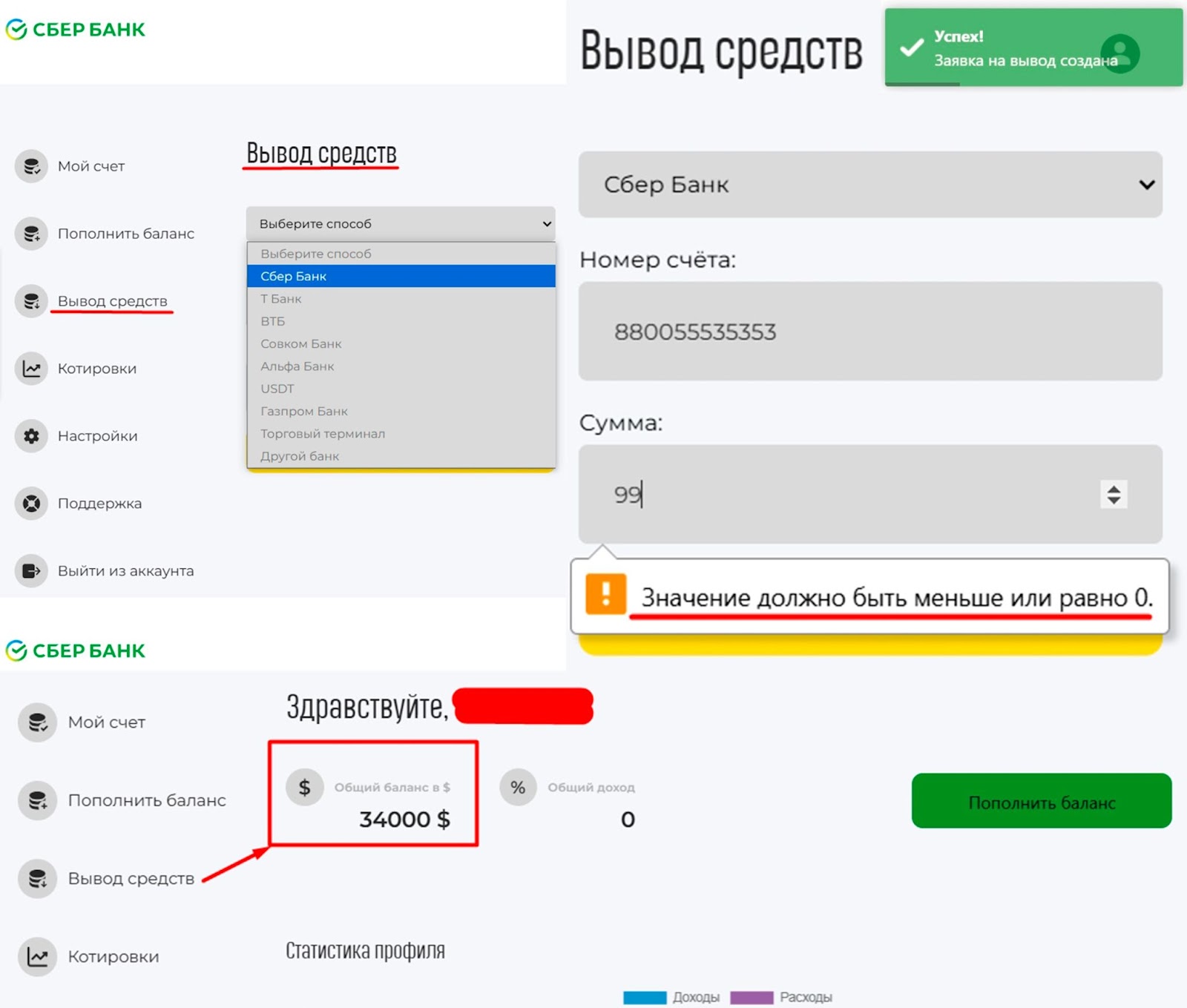Click the 'Доходы' legend label
The image size is (1187, 1008).
pos(696,998)
